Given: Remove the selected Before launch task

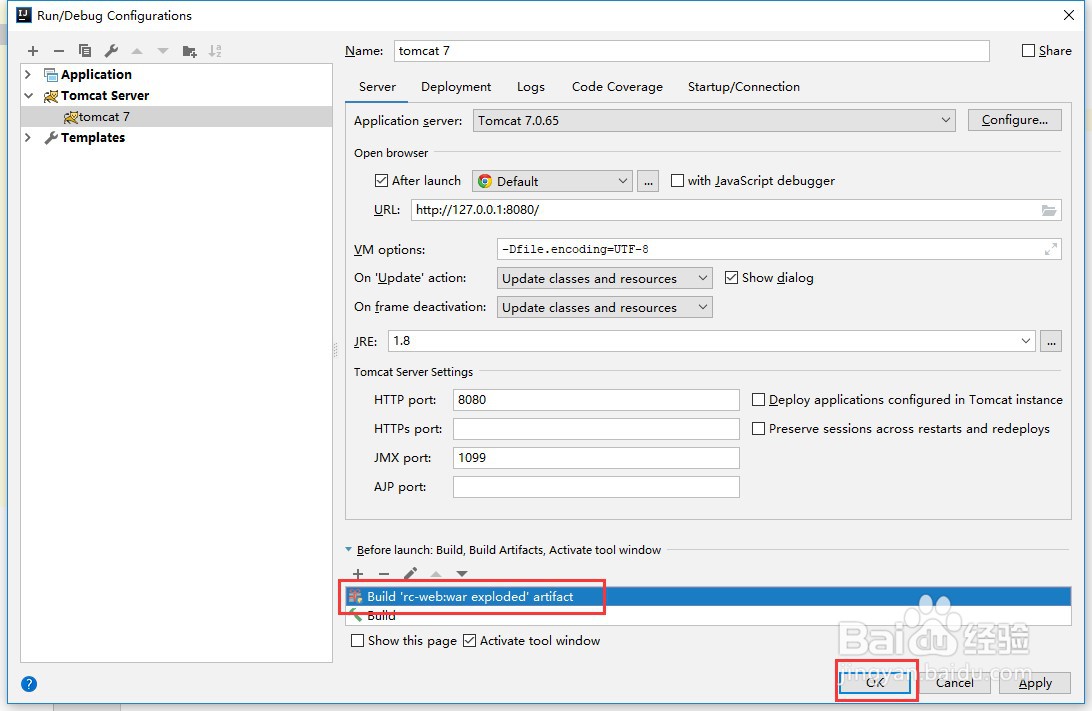Looking at the screenshot, I should pos(384,575).
